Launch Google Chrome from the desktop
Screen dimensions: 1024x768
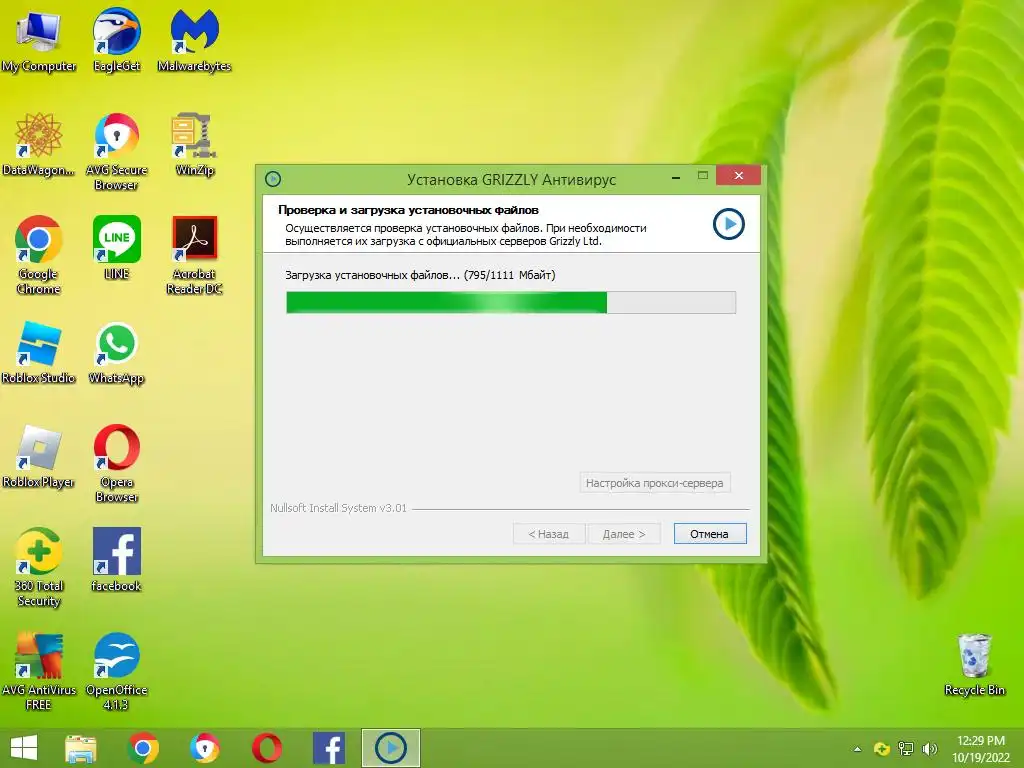click(39, 255)
